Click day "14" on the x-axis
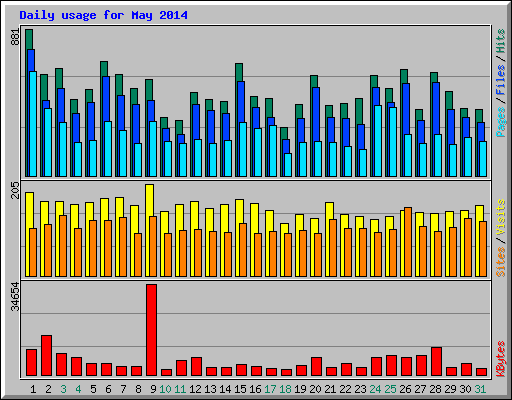The width and height of the screenshot is (512, 400). 225,389
